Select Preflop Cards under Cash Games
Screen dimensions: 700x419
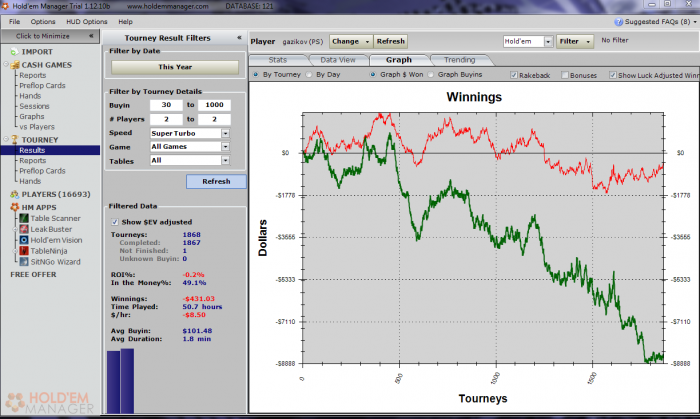coord(42,86)
